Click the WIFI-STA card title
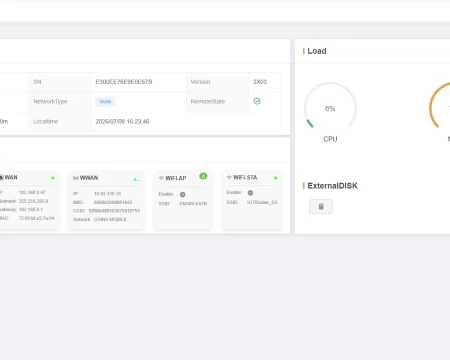Image resolution: width=450 pixels, height=360 pixels. point(245,177)
